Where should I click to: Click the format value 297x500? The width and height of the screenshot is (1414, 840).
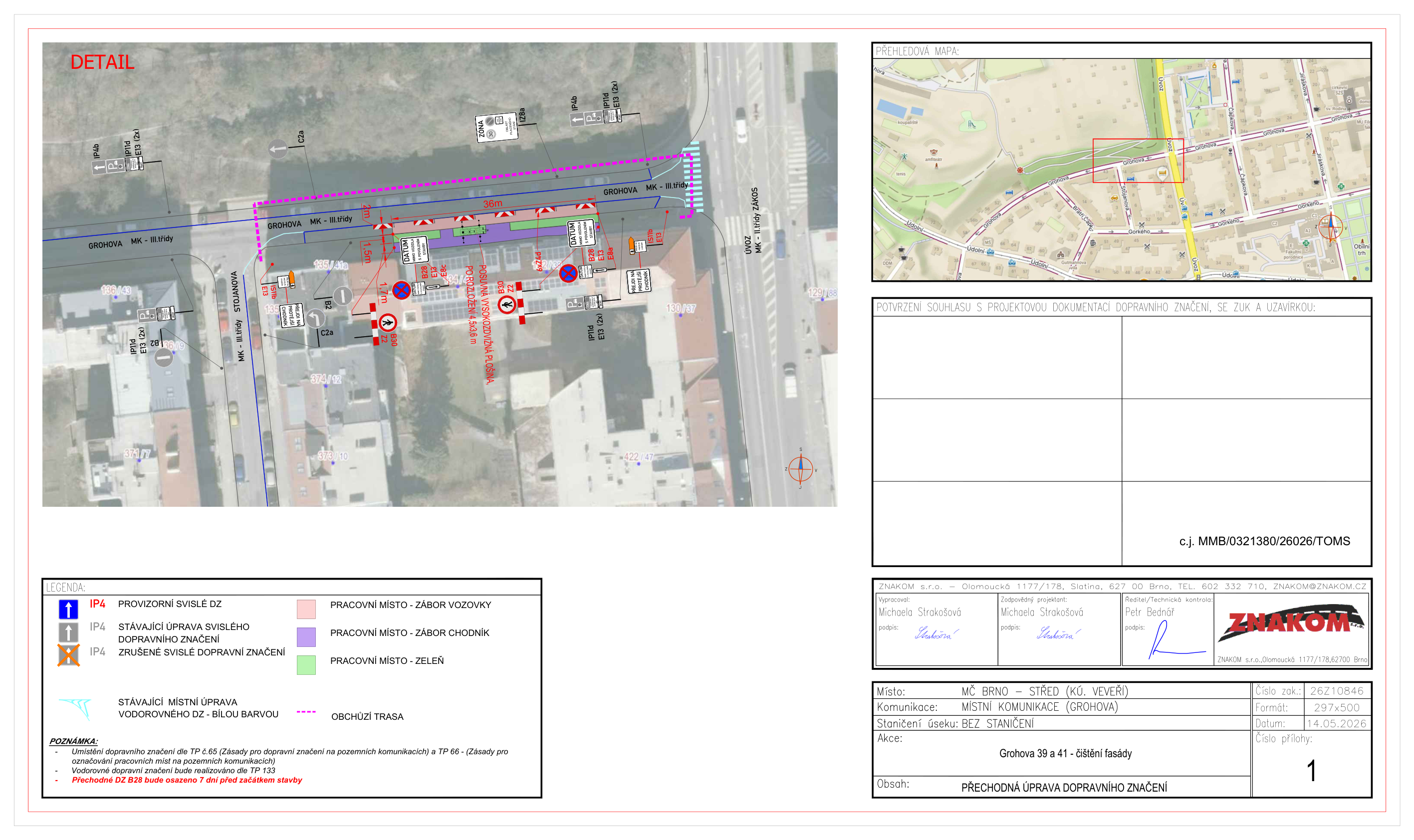coord(1337,707)
